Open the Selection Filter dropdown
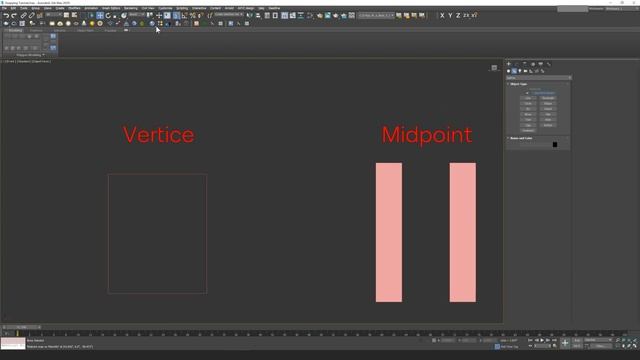Viewport: 640px width, 360px height. (x=54, y=15)
